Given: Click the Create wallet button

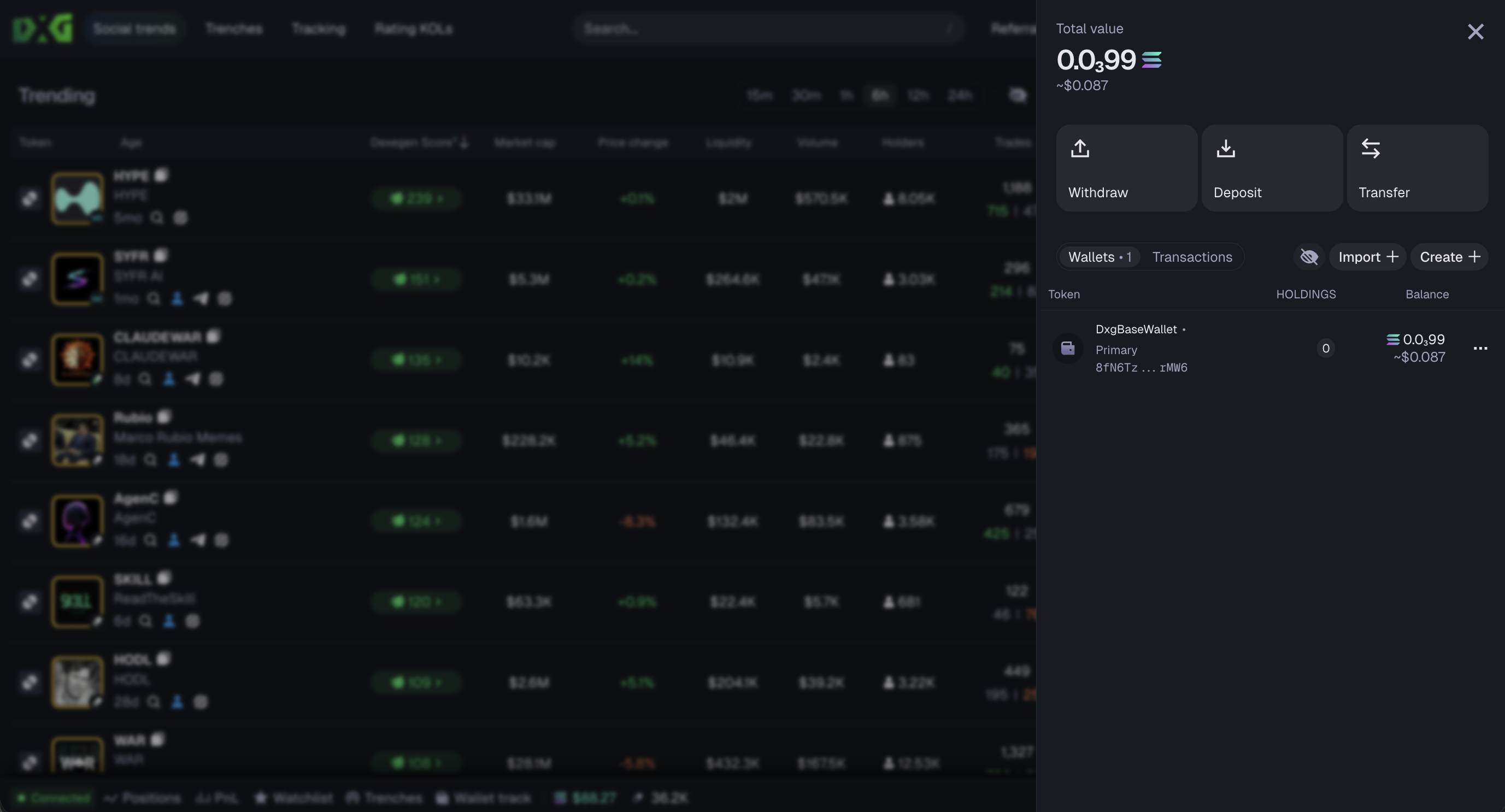Looking at the screenshot, I should click(1449, 257).
